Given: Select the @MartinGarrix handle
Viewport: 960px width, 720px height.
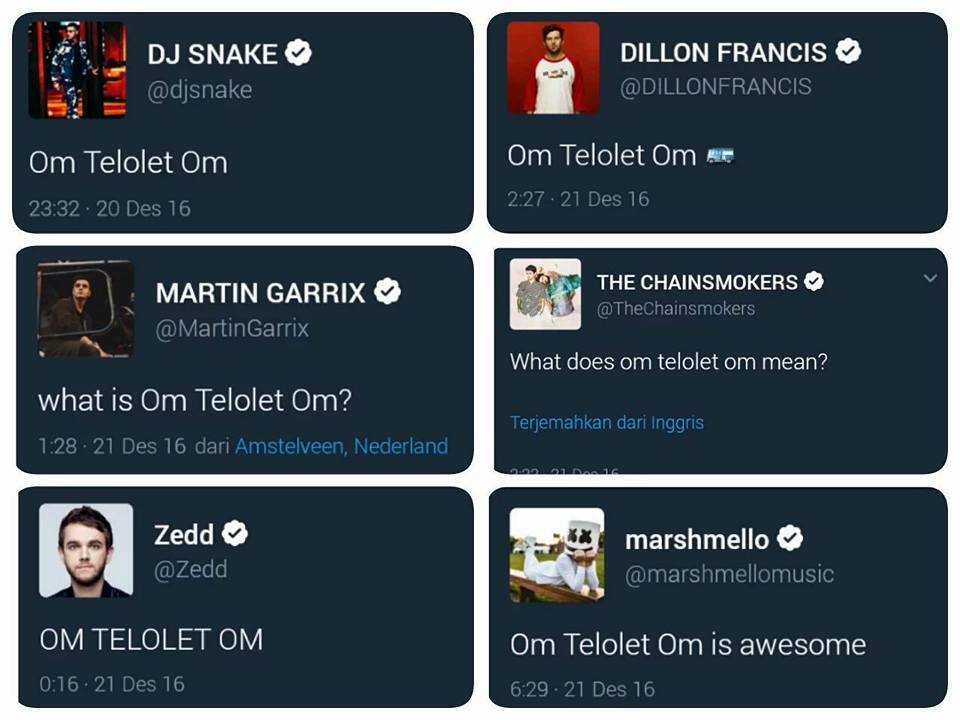Looking at the screenshot, I should point(233,328).
